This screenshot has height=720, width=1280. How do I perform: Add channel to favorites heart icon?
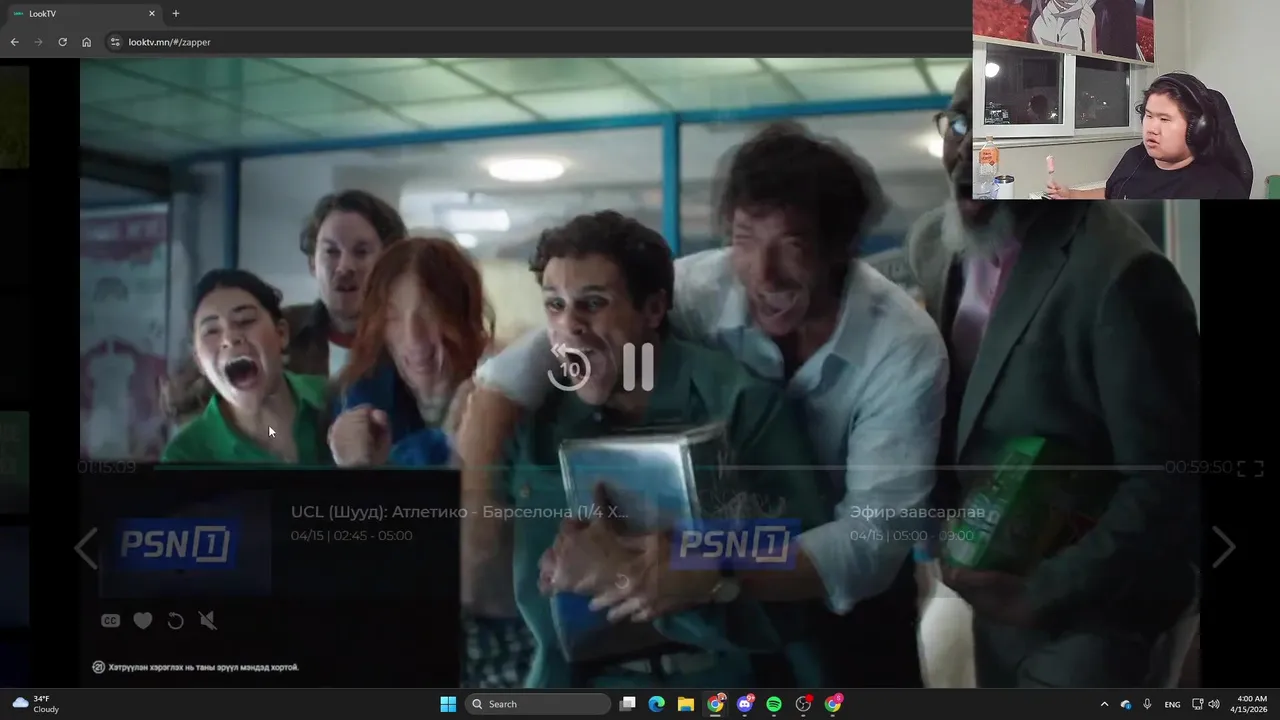pos(143,621)
